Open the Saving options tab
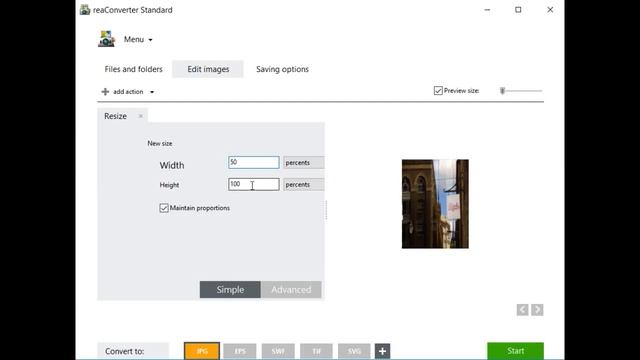The width and height of the screenshot is (640, 360). (x=282, y=69)
